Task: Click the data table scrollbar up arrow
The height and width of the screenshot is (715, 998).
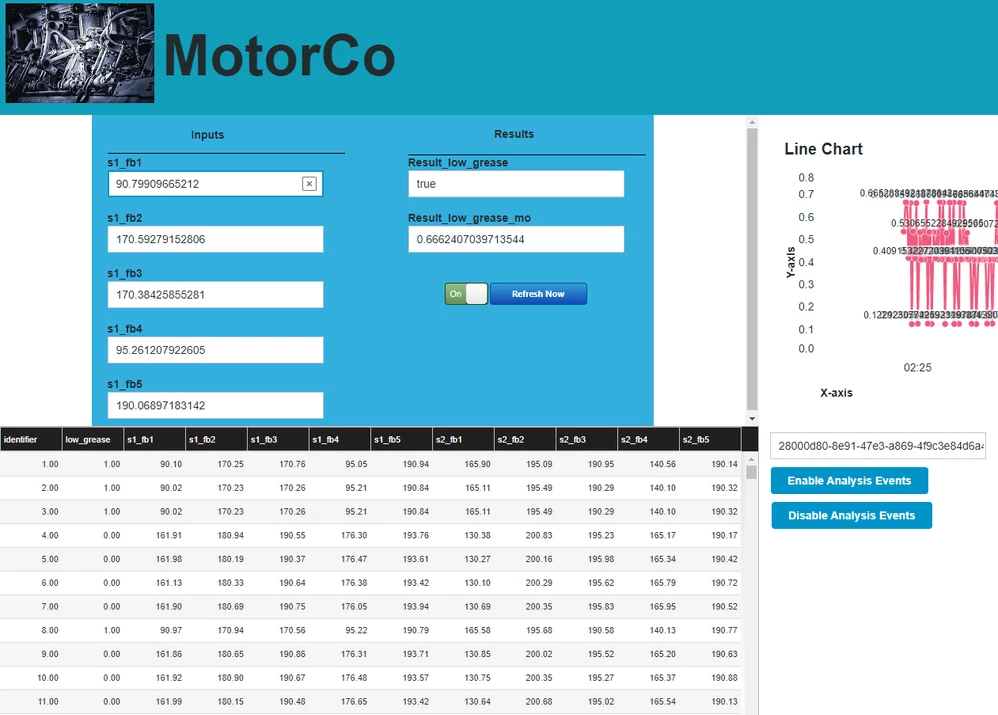Action: 751,459
